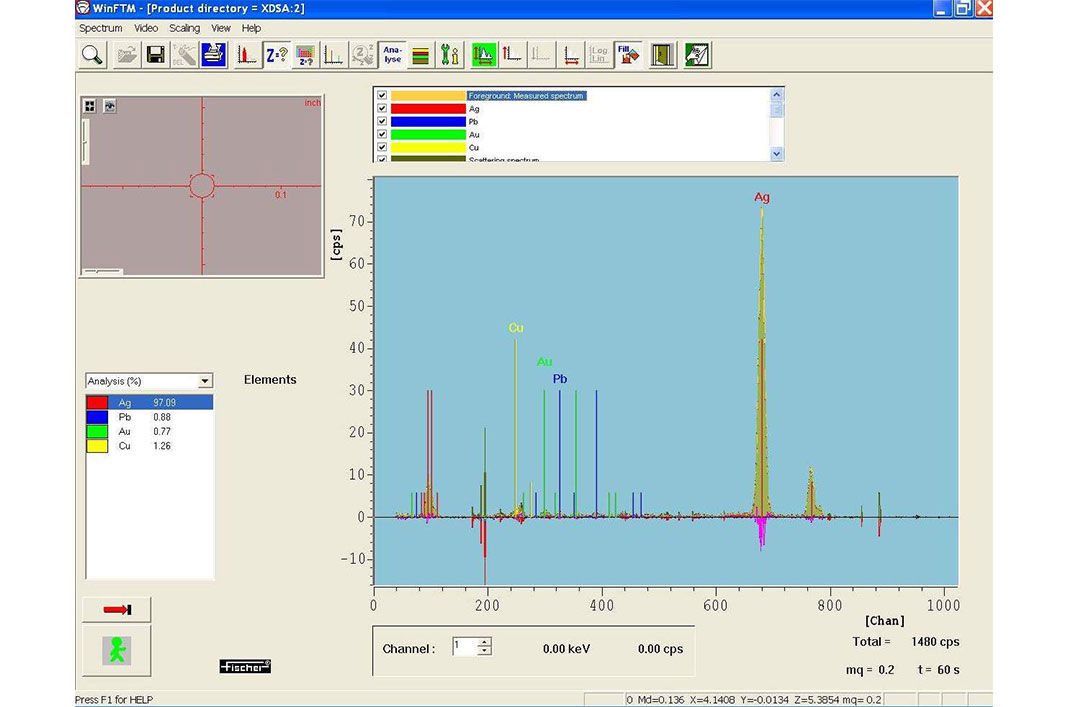The image size is (1068, 707).
Task: Open the Analysis (%) dropdown
Action: click(206, 380)
